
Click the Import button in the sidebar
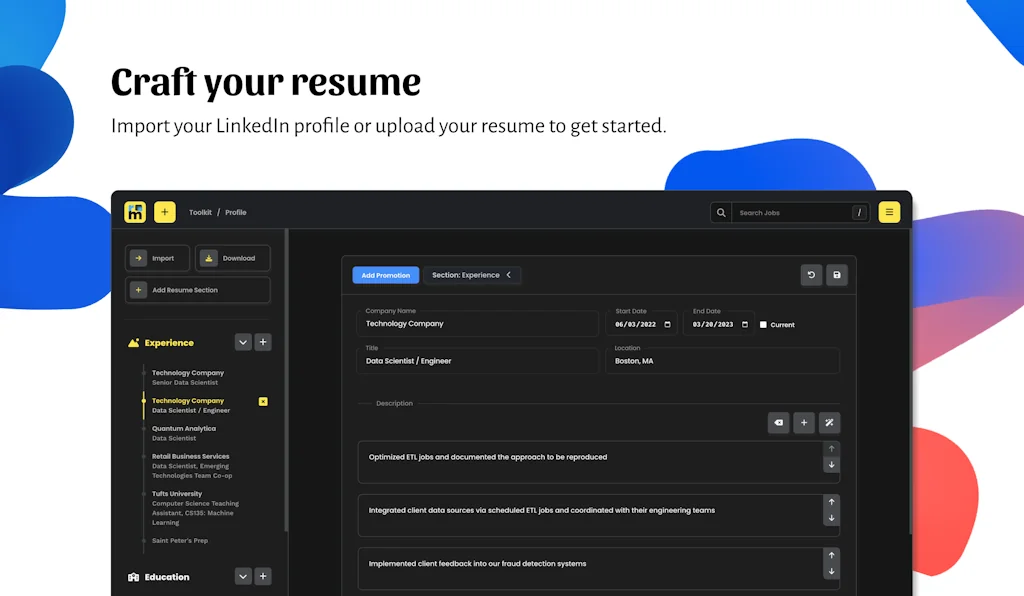156,257
